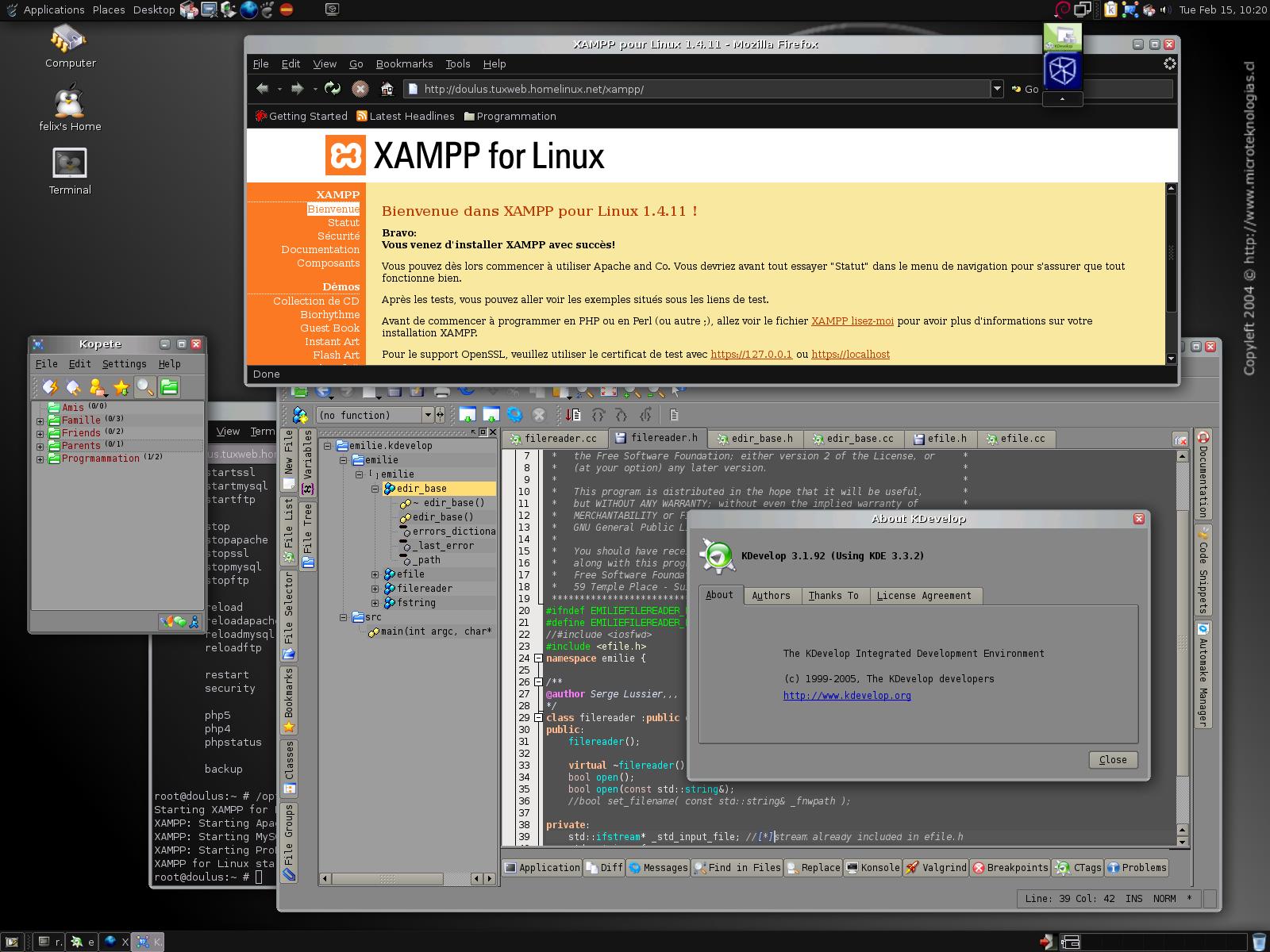Image resolution: width=1270 pixels, height=952 pixels.
Task: Expand the fstring class node
Action: [375, 603]
